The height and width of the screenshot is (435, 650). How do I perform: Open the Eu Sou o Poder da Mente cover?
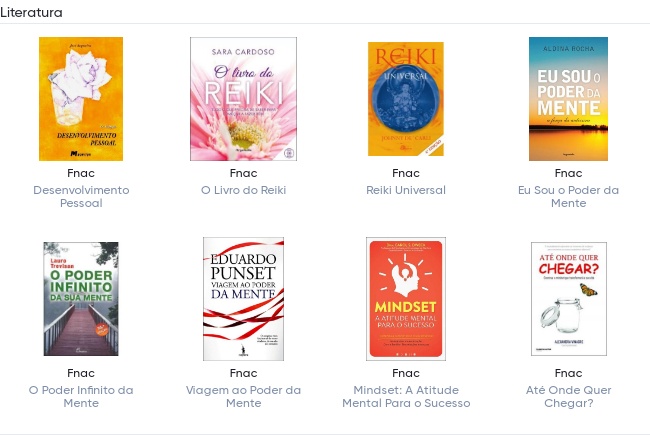click(x=568, y=99)
